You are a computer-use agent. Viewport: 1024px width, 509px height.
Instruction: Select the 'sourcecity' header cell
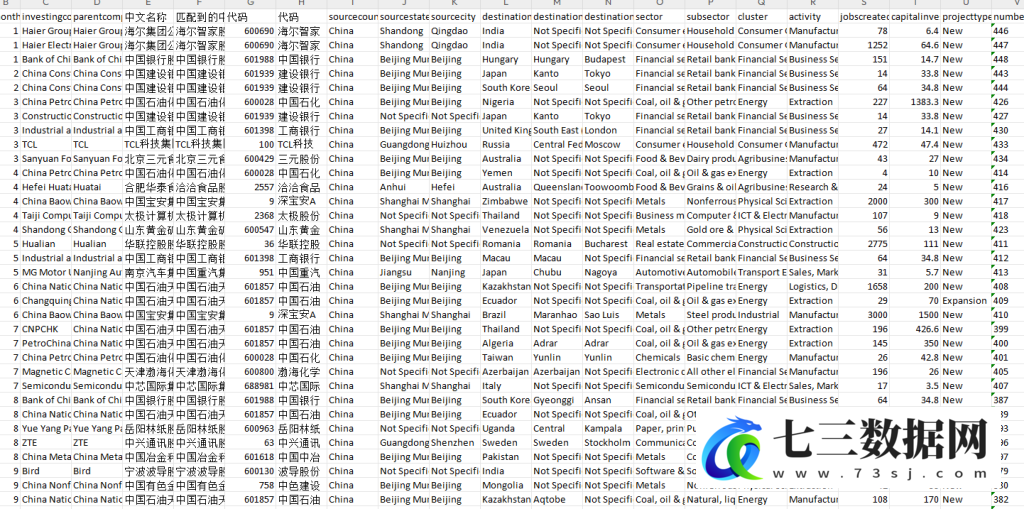click(455, 16)
